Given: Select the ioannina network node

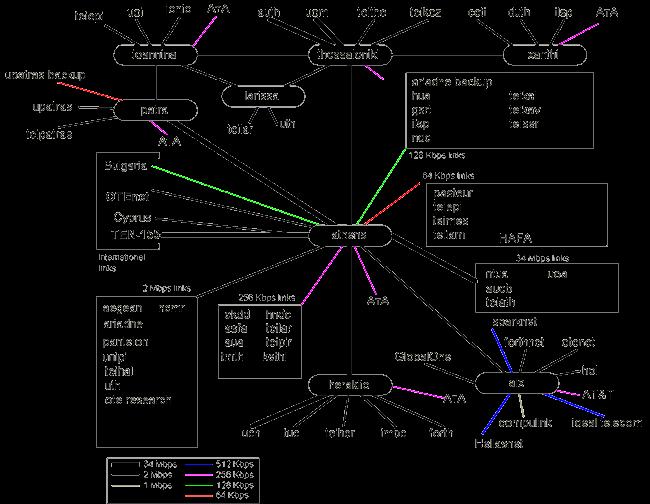Looking at the screenshot, I should (x=155, y=55).
